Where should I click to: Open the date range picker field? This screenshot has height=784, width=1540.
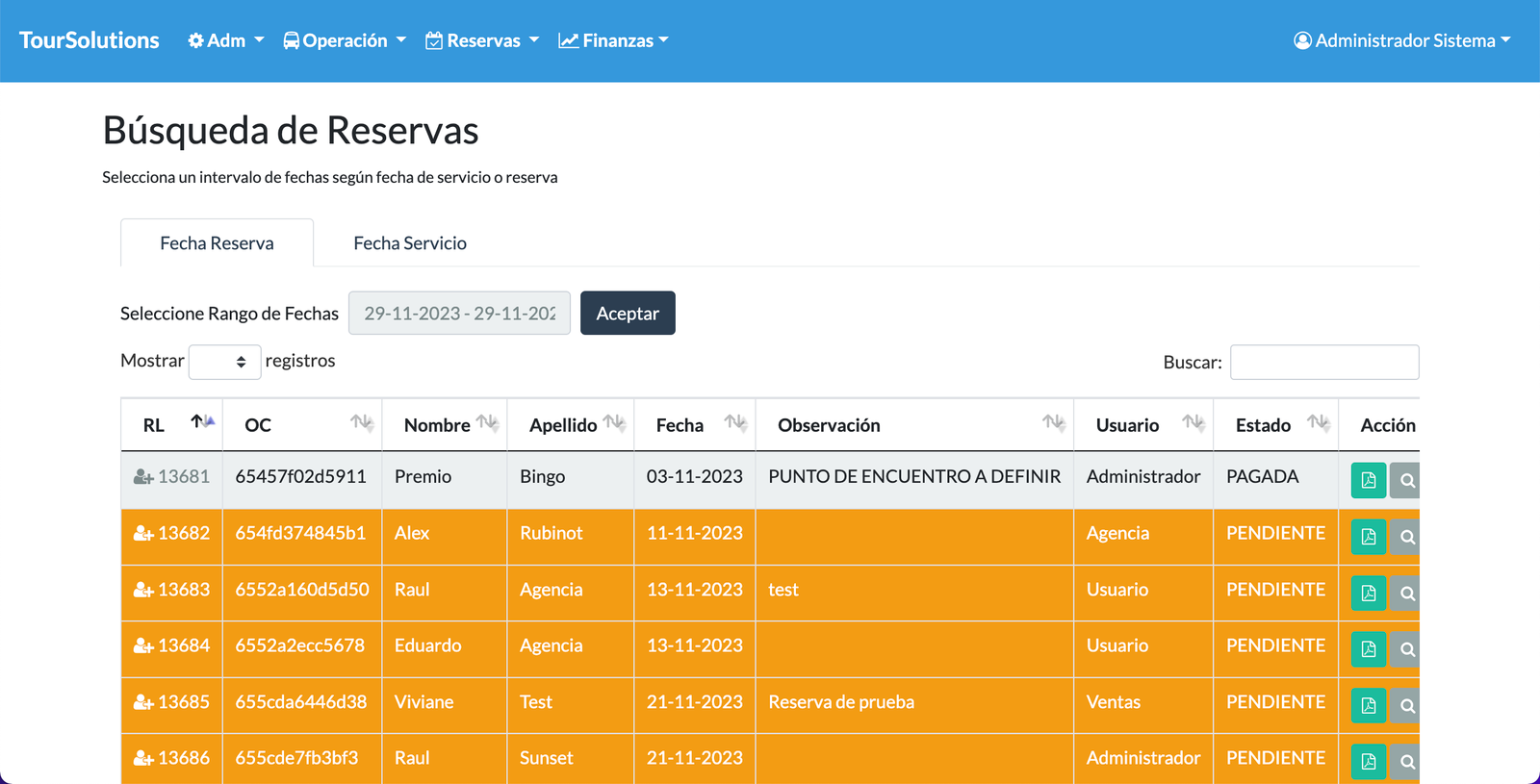[x=459, y=314]
